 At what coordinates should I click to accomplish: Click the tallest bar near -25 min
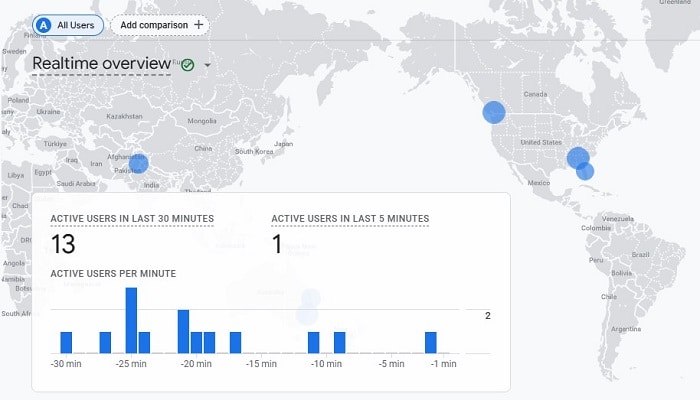(131, 321)
